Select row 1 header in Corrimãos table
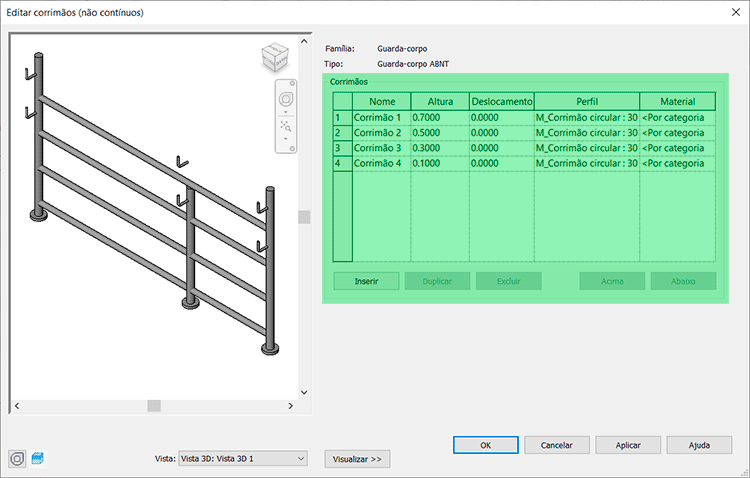The width and height of the screenshot is (750, 478). click(x=342, y=117)
